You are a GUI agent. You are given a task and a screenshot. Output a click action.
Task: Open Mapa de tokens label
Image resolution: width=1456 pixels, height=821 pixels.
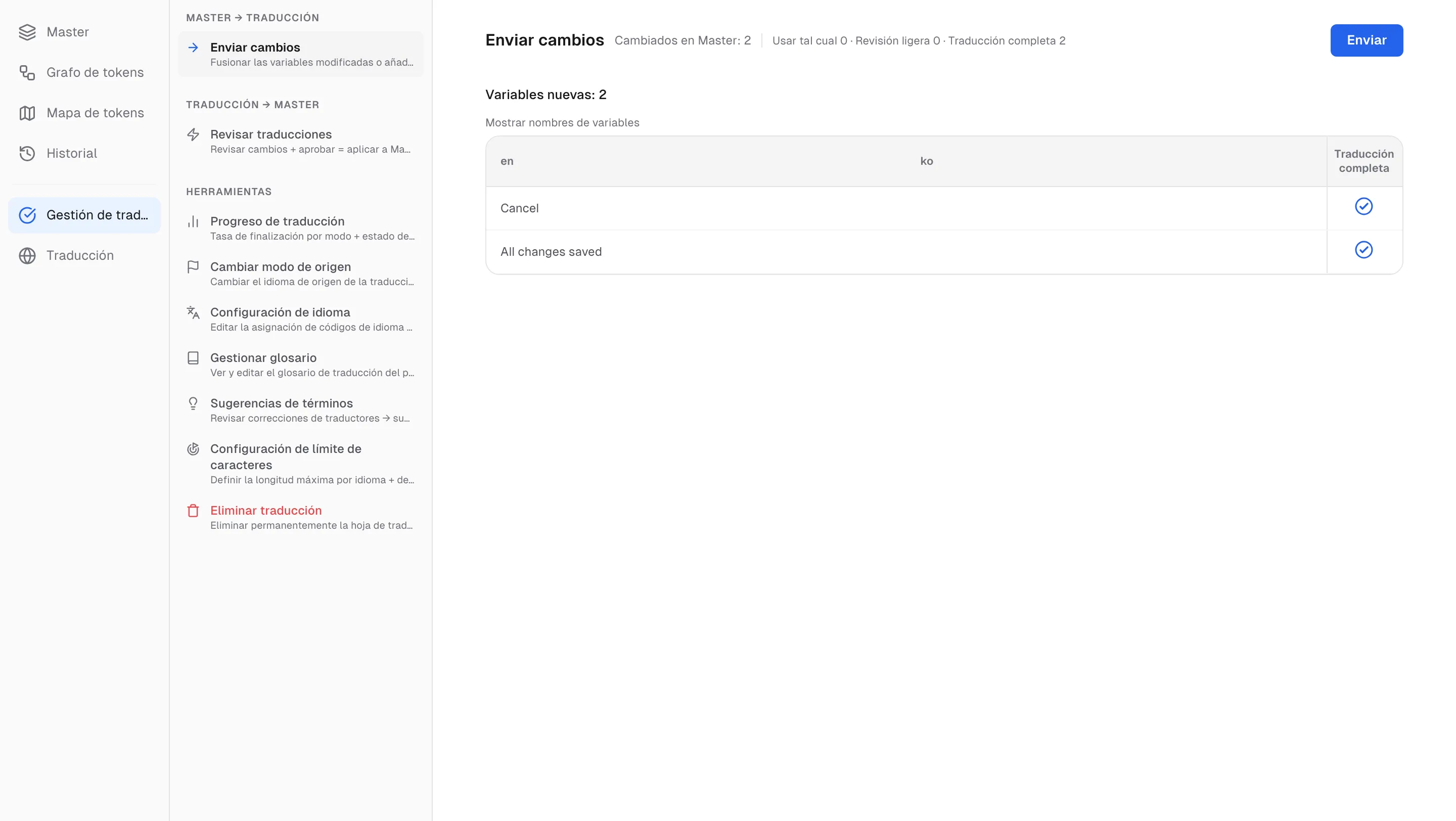pos(95,113)
